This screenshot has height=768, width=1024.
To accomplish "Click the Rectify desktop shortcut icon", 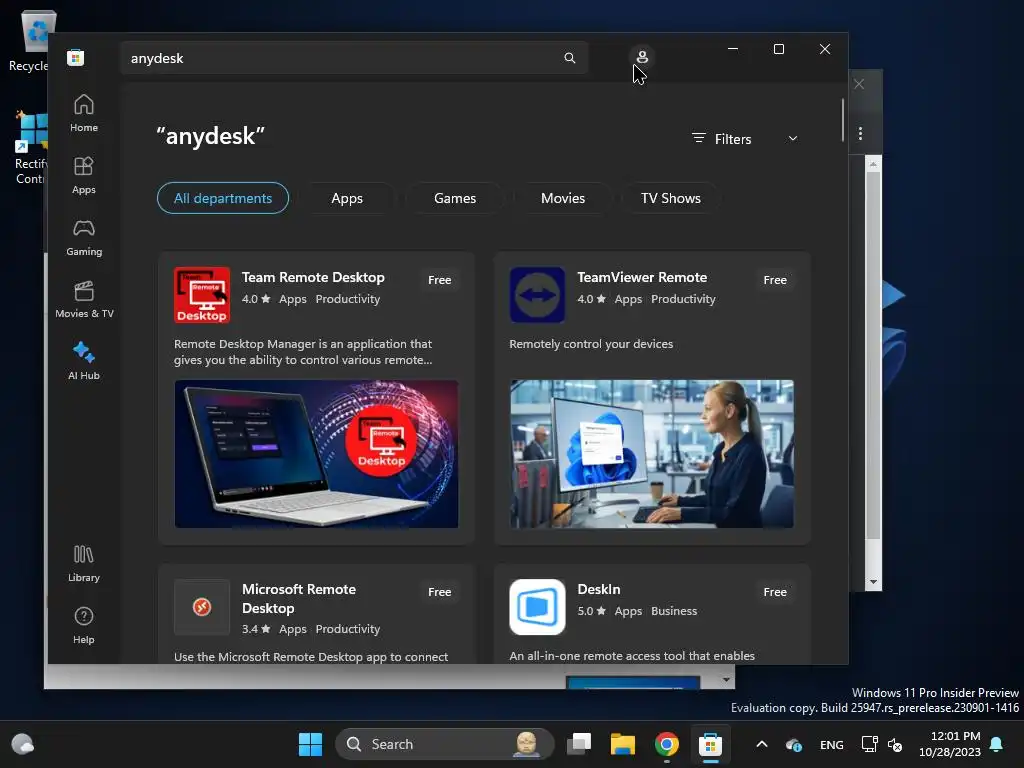I will point(31,147).
